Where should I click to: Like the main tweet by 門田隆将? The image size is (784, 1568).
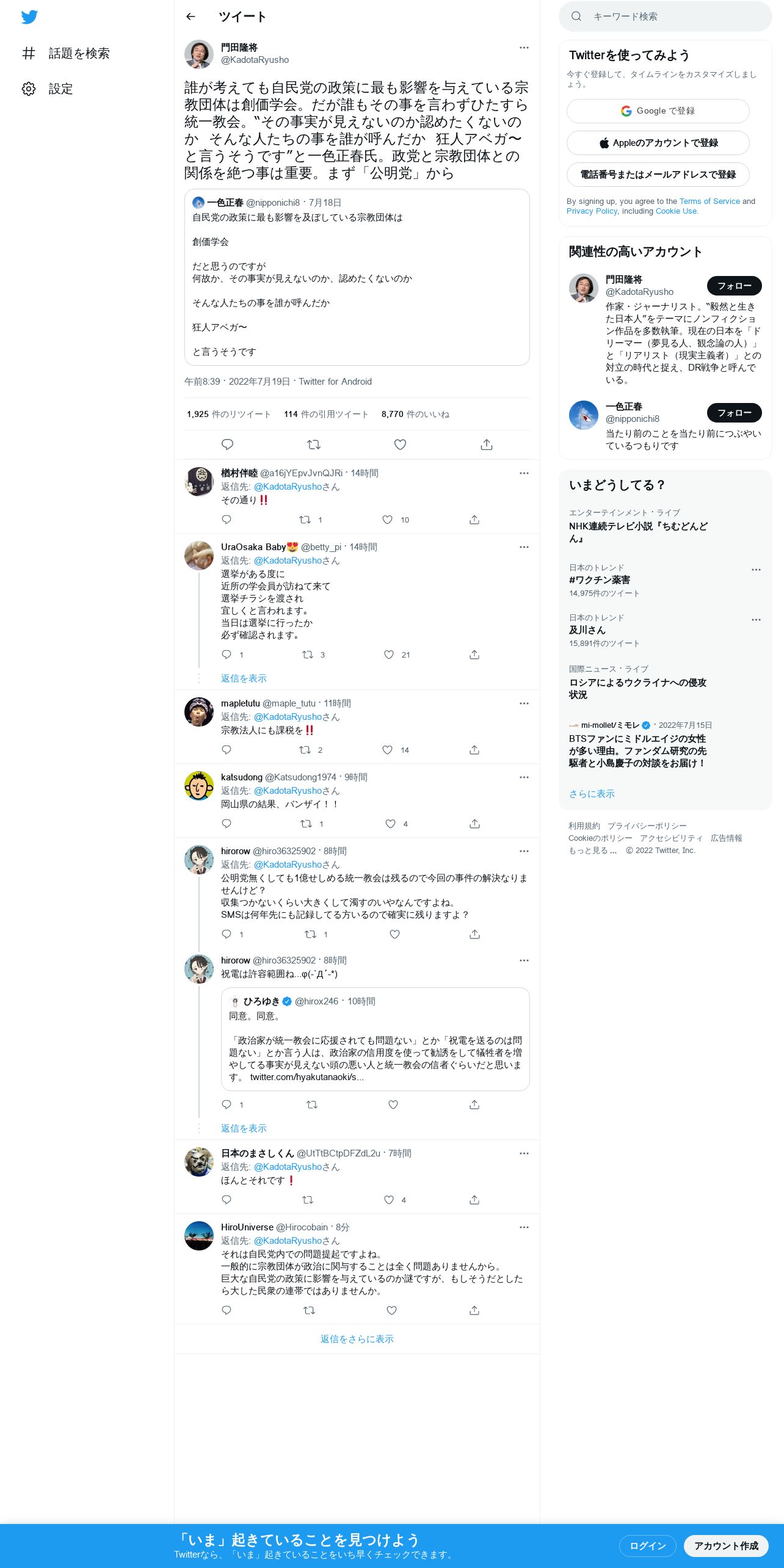click(400, 445)
